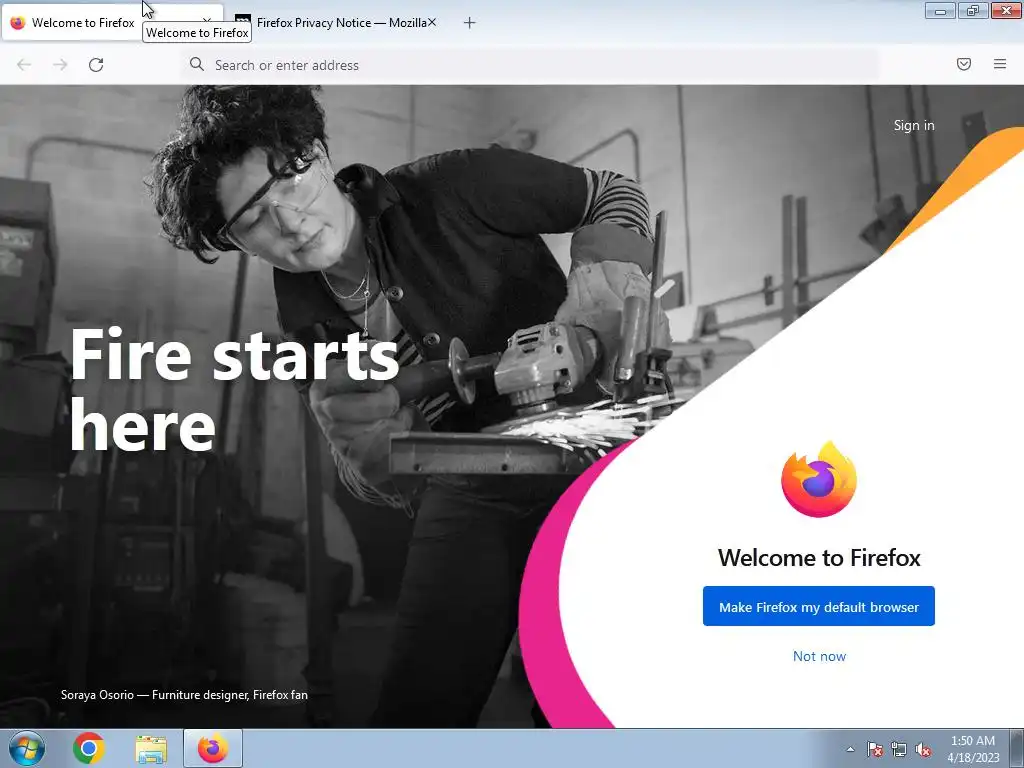Click the Firefox favicon on the Welcome tab
The image size is (1024, 768).
click(x=18, y=23)
